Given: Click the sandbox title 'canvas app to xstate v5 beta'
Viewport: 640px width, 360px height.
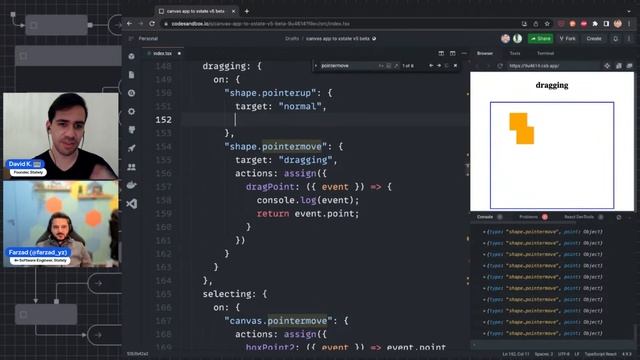Looking at the screenshot, I should 338,39.
